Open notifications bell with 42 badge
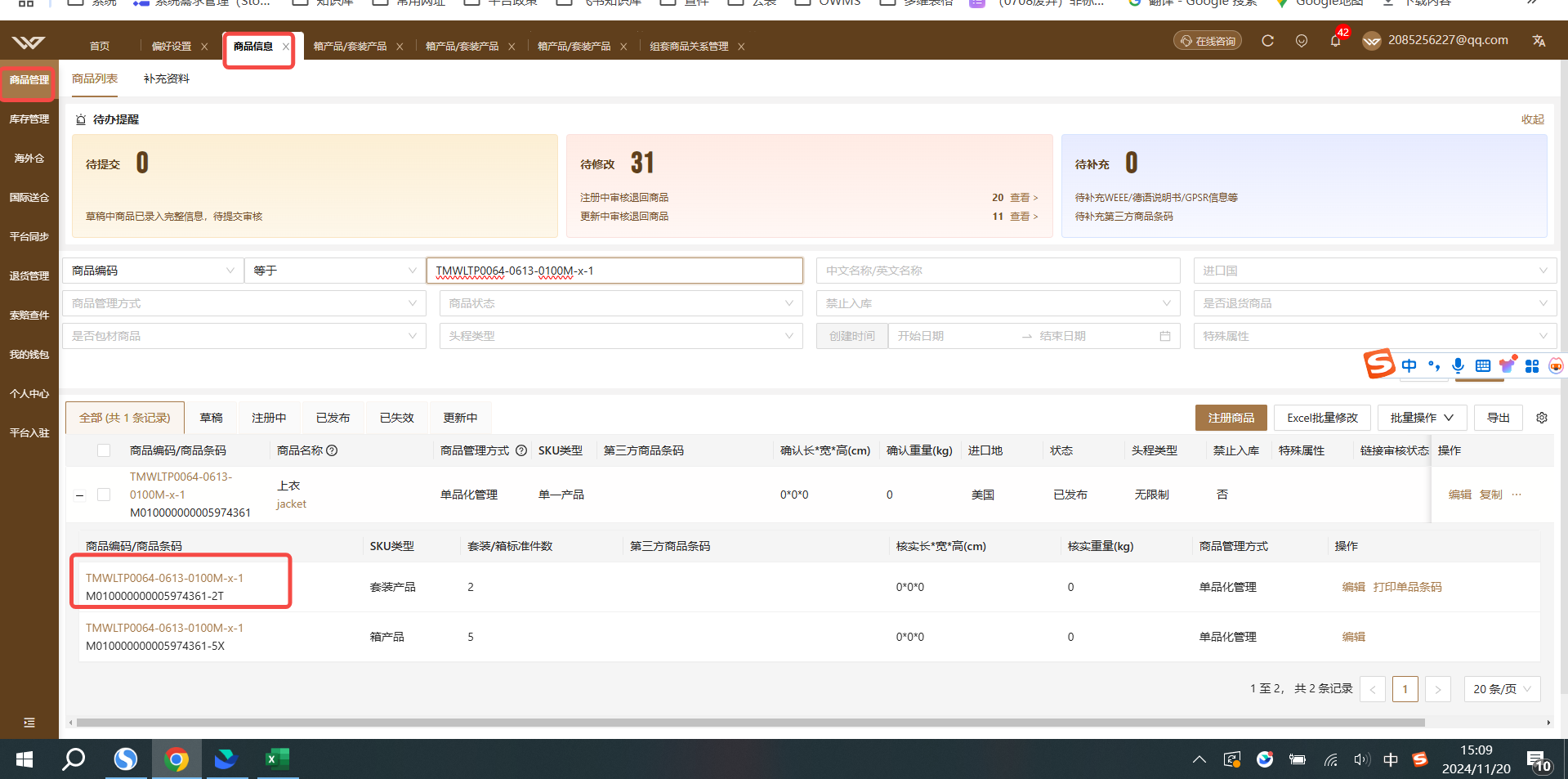Viewport: 1568px width, 779px height. (1336, 39)
